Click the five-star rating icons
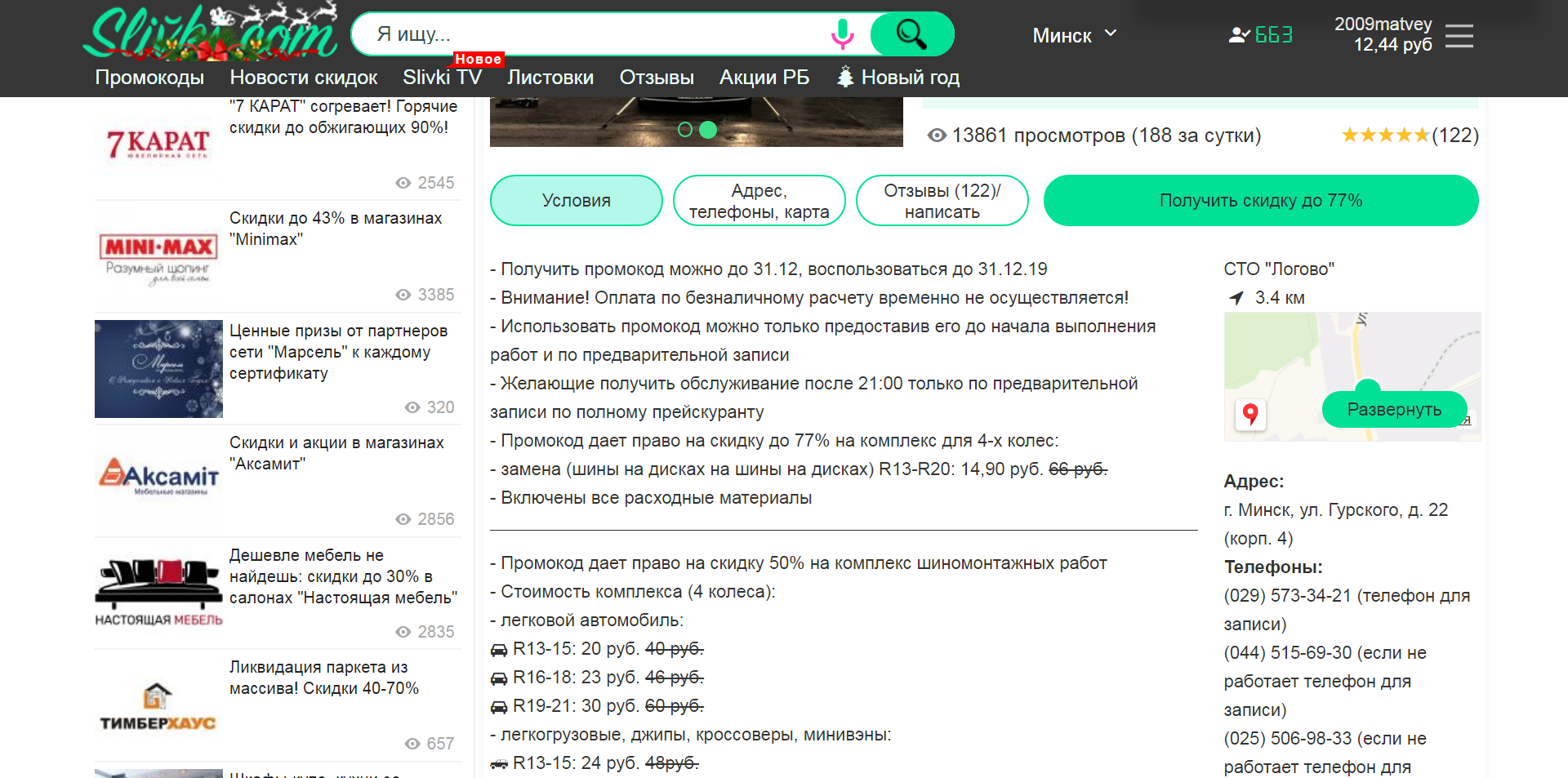Viewport: 1568px width, 778px height. tap(1385, 136)
